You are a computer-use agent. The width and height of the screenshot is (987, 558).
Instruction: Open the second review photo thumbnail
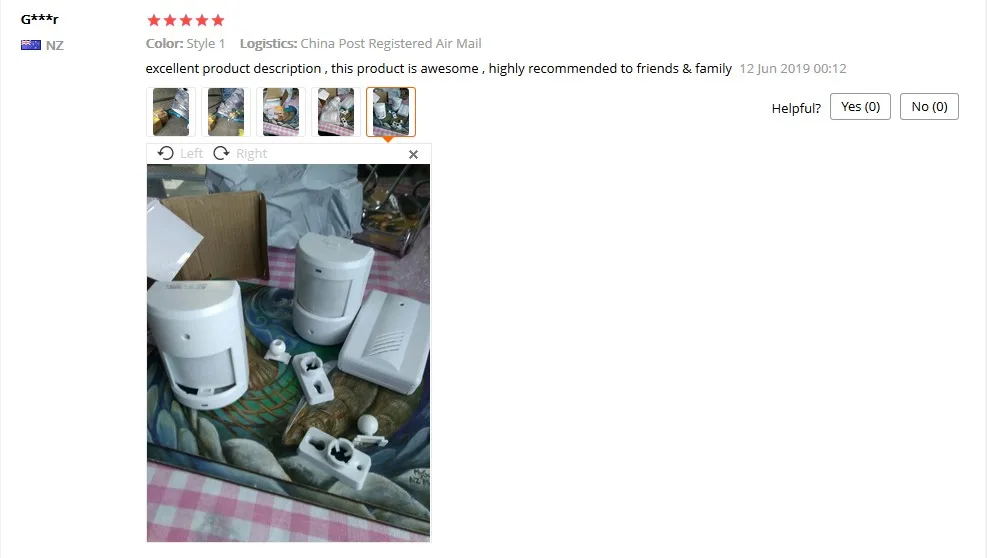(x=226, y=112)
